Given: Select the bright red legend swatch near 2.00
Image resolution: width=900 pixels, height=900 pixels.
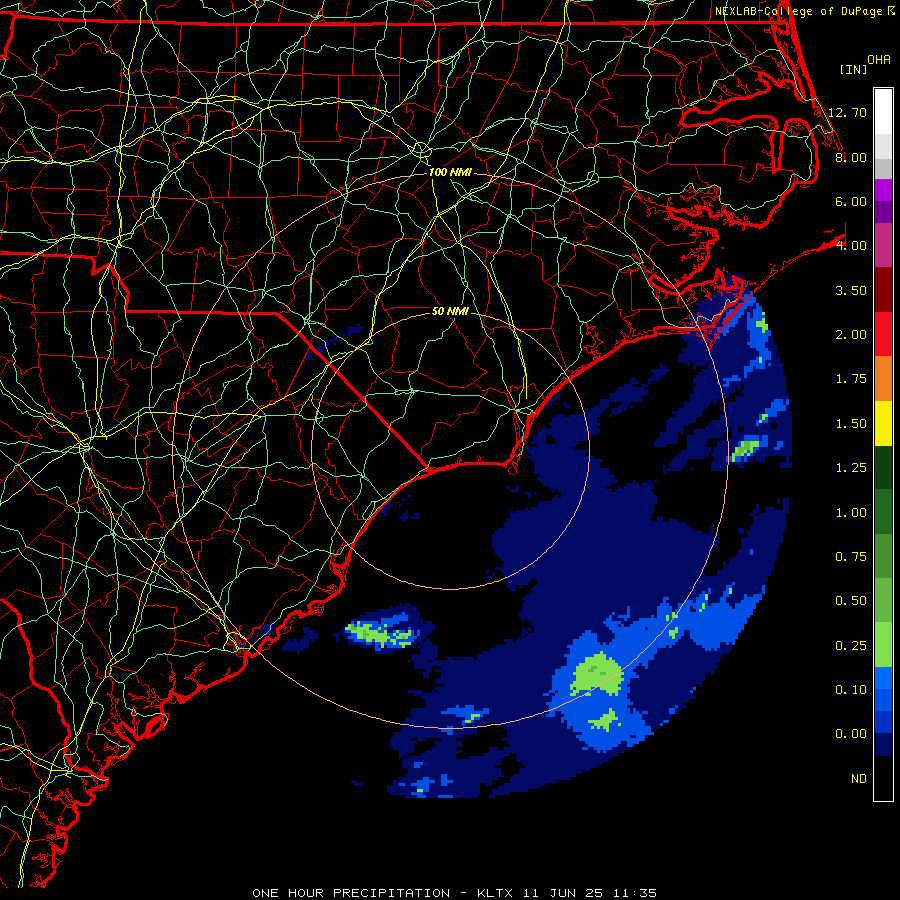Looking at the screenshot, I should (883, 334).
